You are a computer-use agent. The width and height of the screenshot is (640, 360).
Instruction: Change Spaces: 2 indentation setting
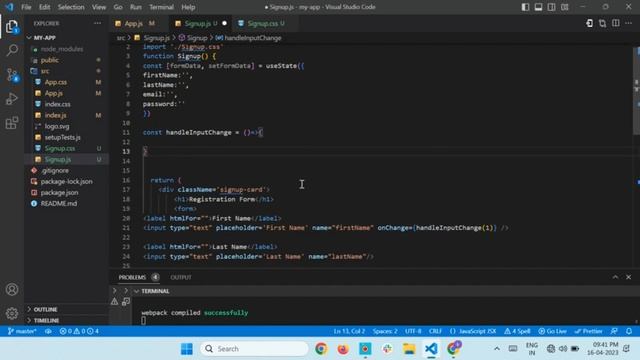pos(385,331)
